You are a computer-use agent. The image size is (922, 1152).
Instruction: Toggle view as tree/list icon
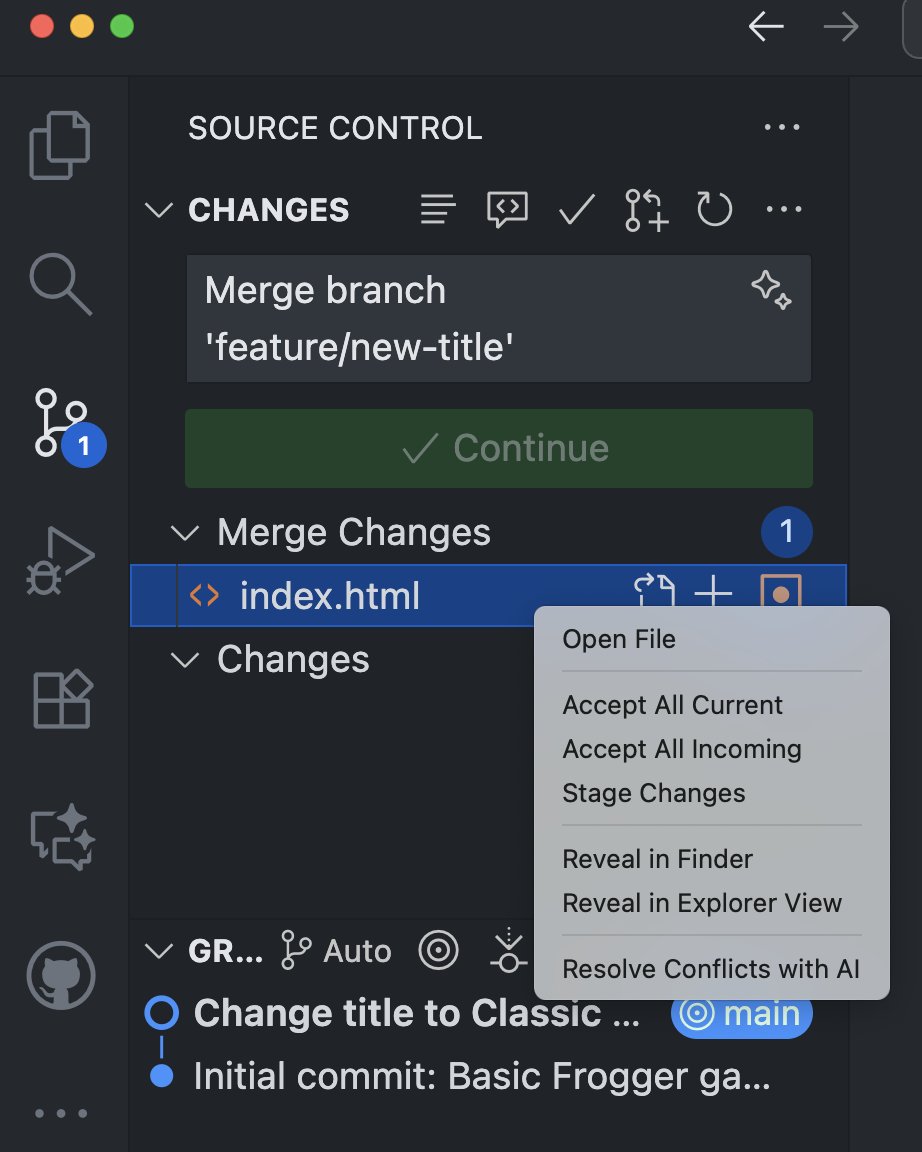[438, 210]
